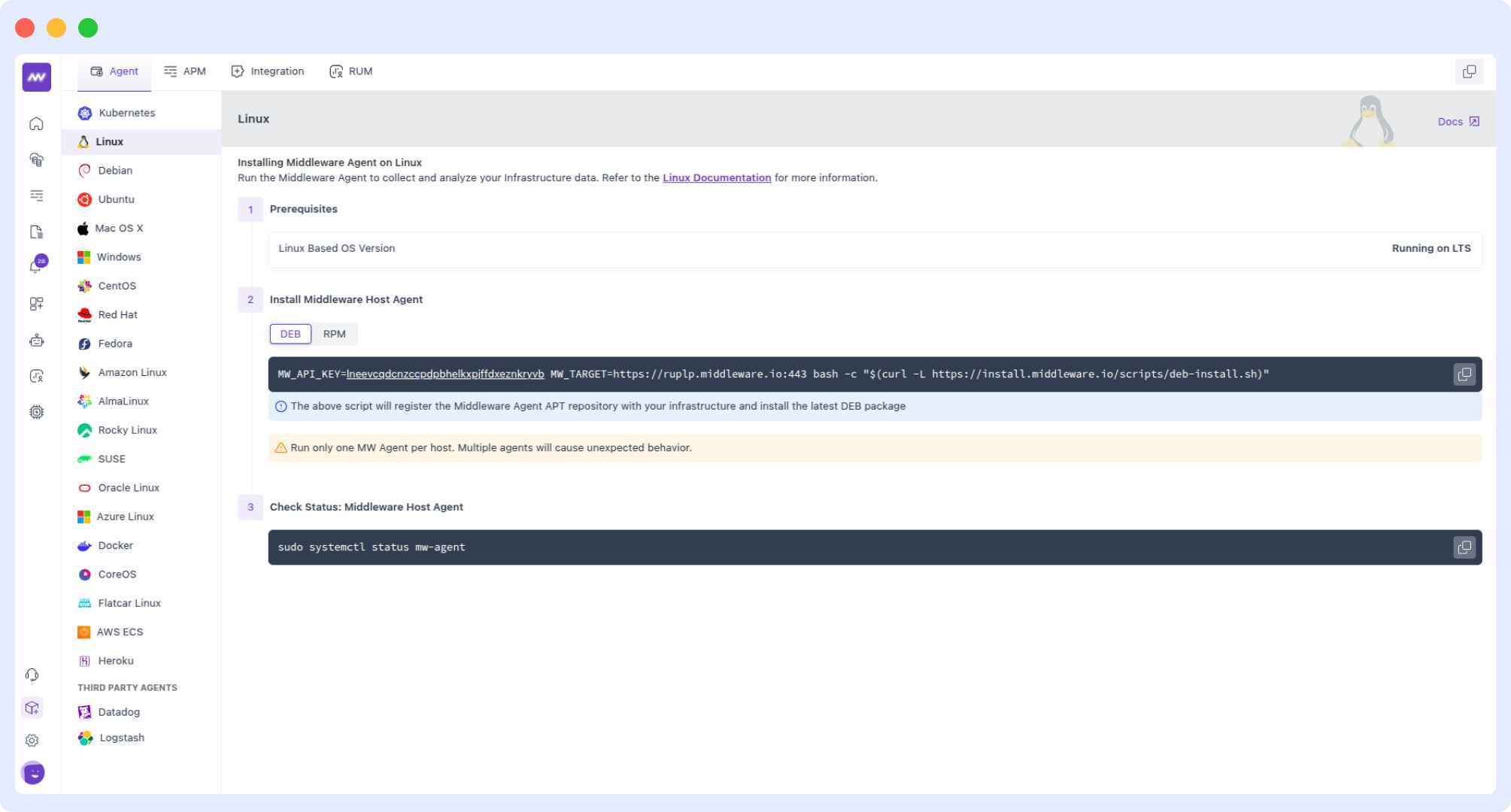Click the pop-out icon in top right corner
This screenshot has width=1511, height=812.
[1470, 72]
